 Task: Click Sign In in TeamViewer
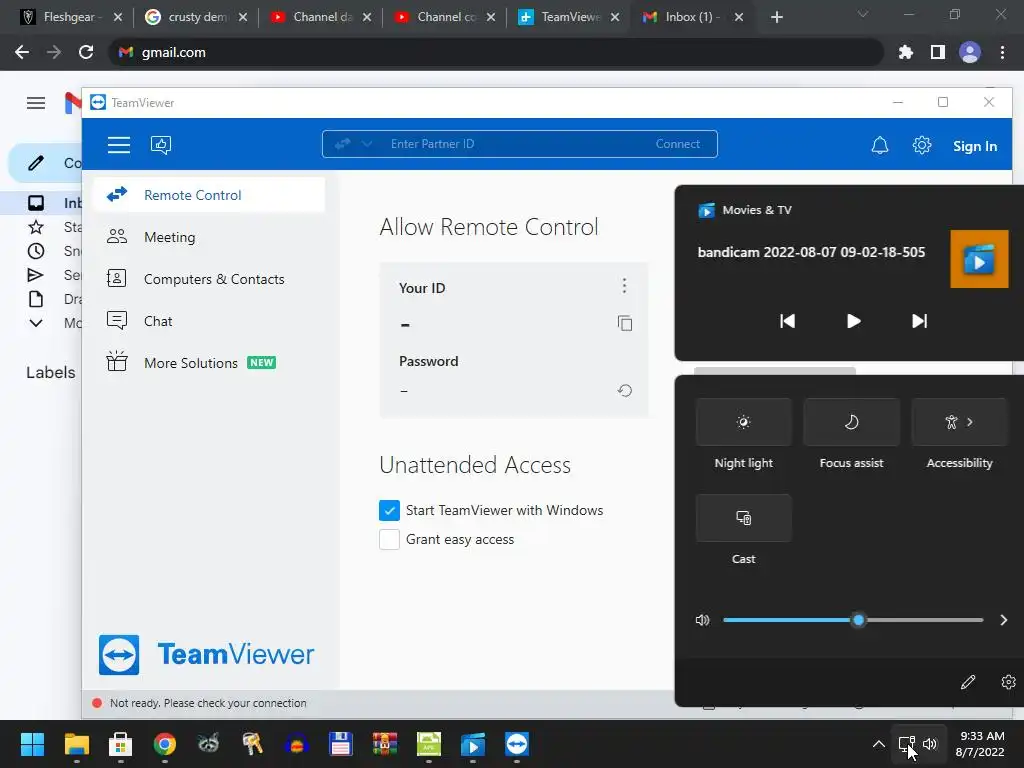coord(974,146)
